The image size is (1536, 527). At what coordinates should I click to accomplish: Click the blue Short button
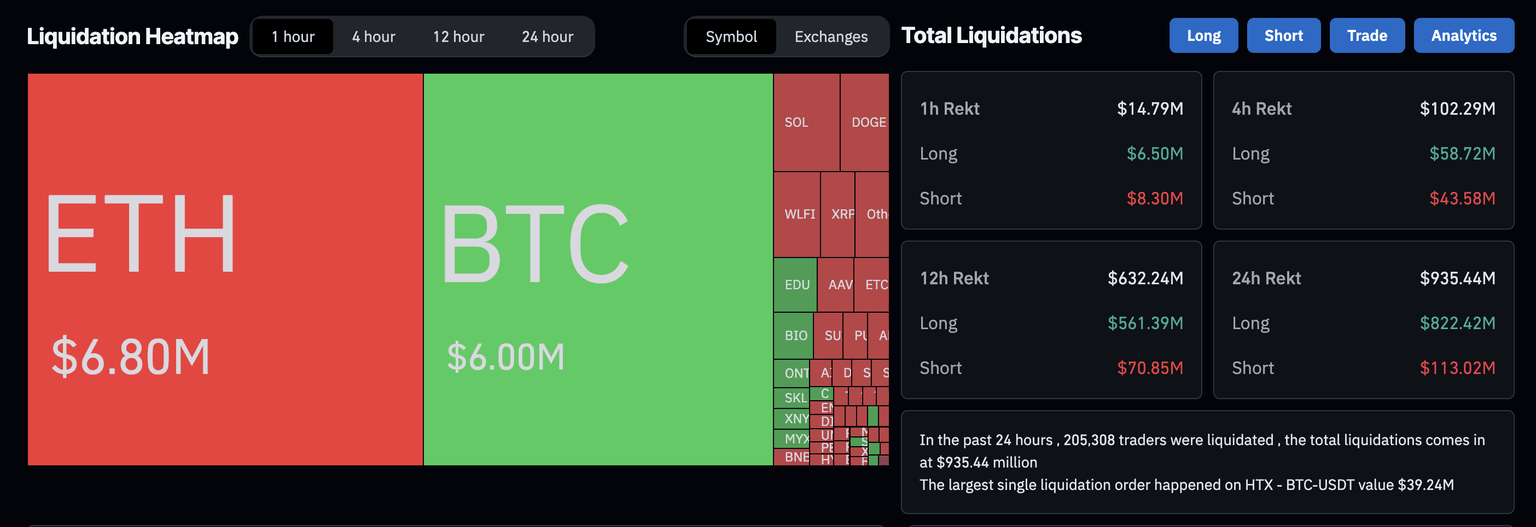coord(1283,36)
